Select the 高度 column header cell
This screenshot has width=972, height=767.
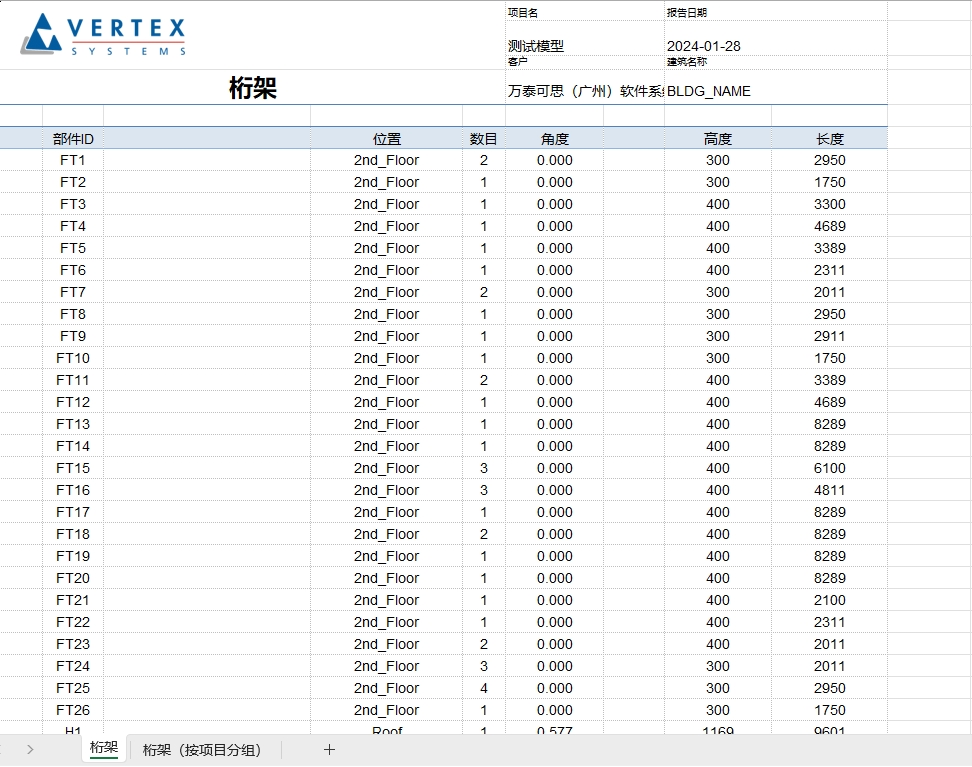click(x=718, y=139)
